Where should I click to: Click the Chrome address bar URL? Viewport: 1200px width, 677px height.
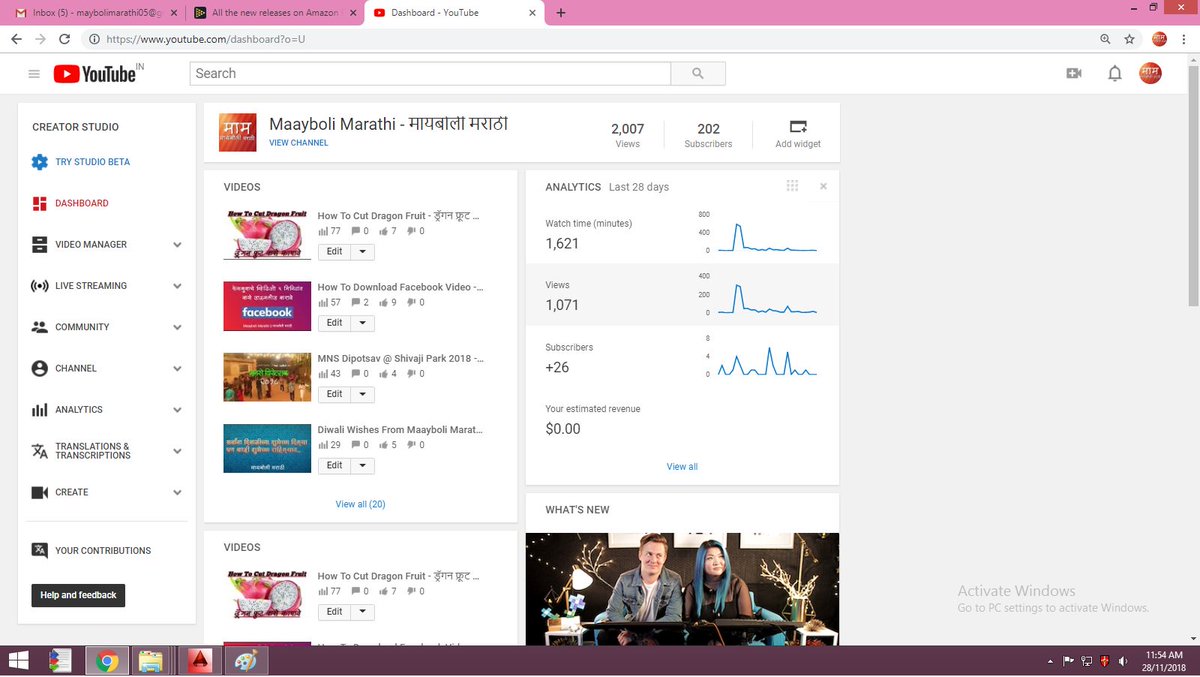click(x=205, y=39)
